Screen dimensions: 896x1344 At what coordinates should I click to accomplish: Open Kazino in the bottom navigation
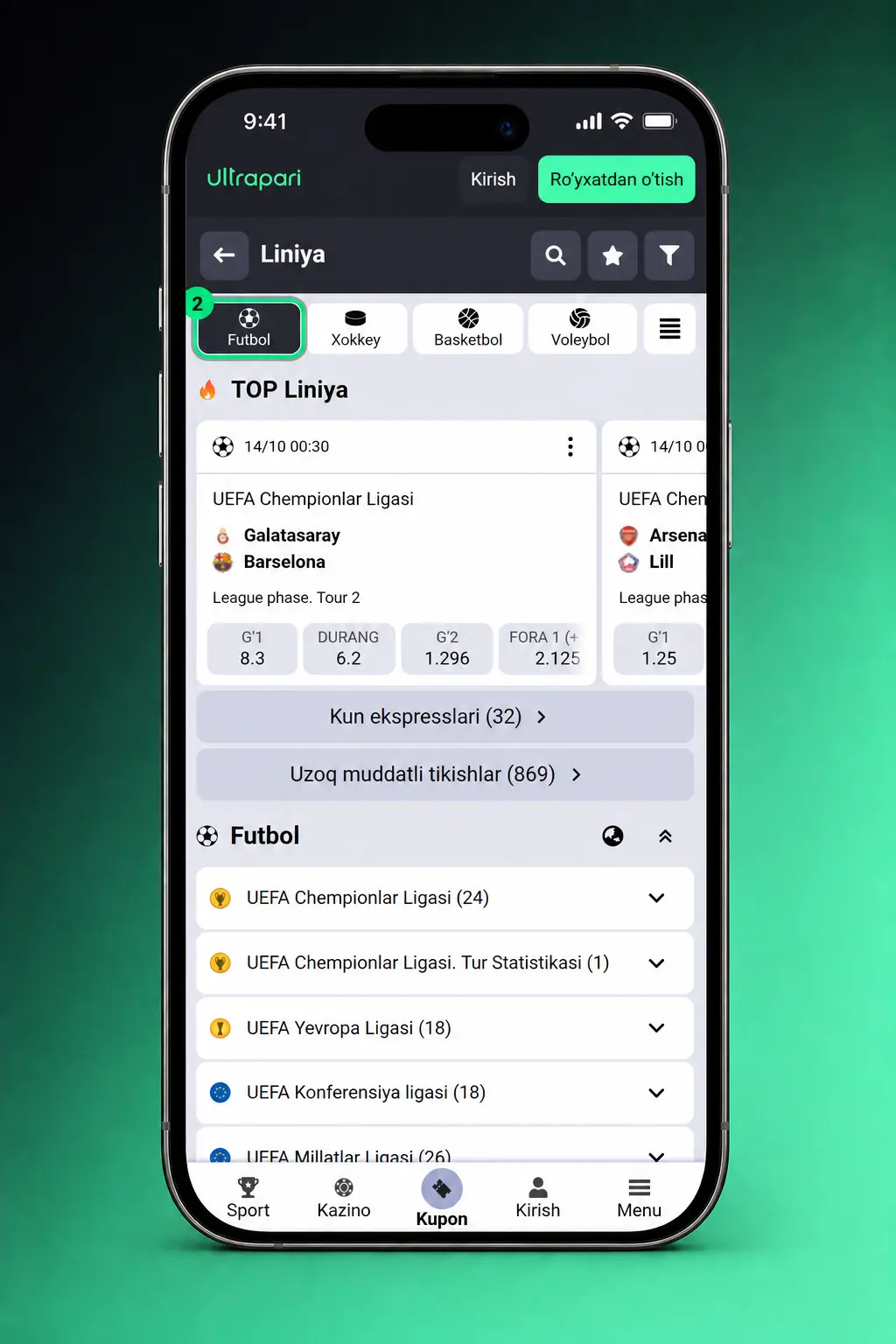[x=344, y=1198]
